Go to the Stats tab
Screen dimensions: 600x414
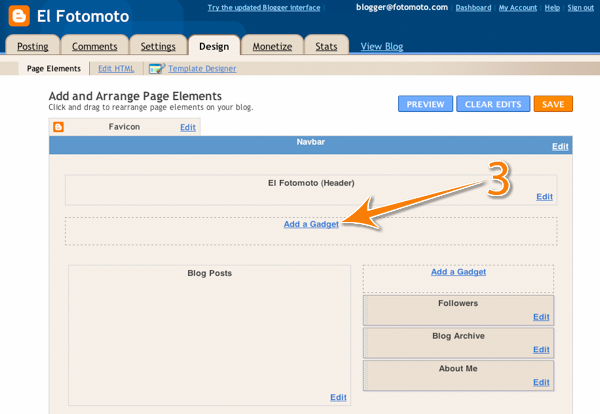(326, 46)
